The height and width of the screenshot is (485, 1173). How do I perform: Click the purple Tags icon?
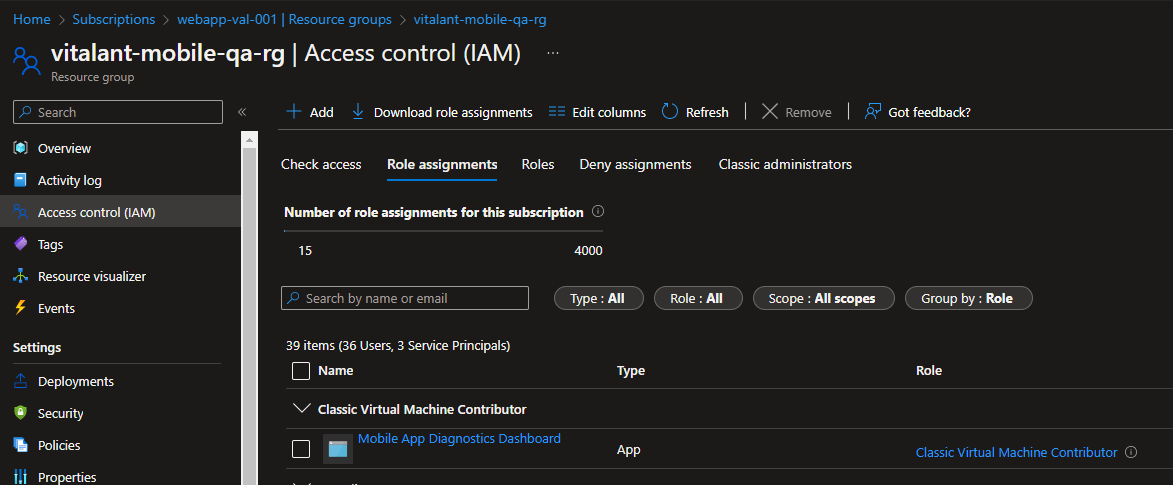point(21,244)
